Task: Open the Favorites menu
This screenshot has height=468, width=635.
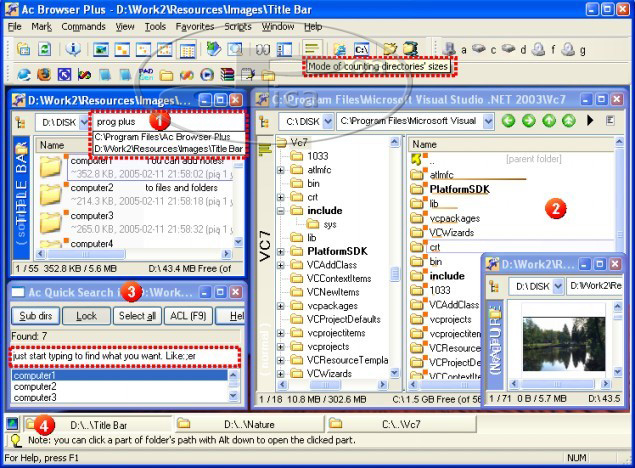Action: click(194, 26)
